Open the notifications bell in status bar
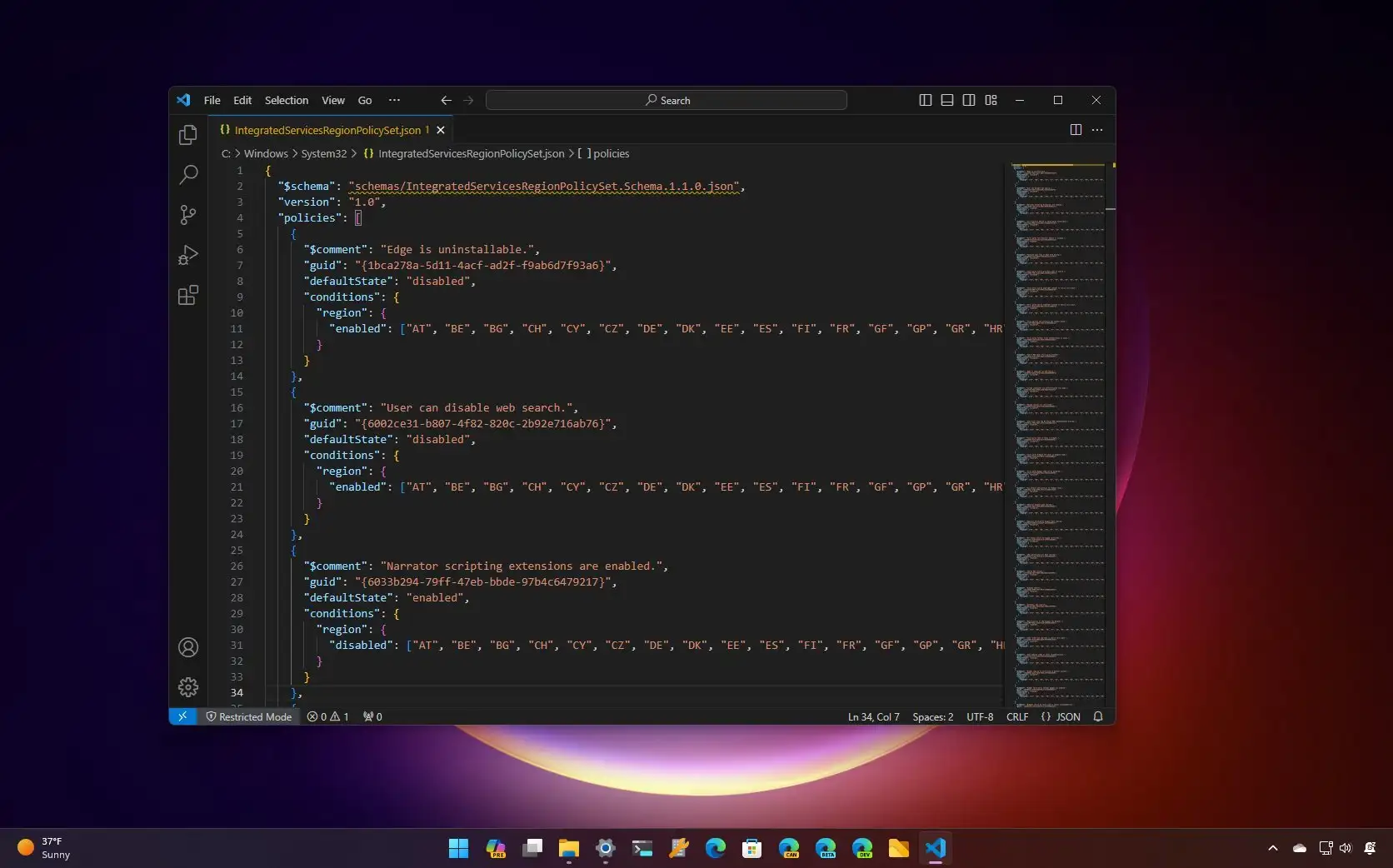Image resolution: width=1393 pixels, height=868 pixels. point(1097,716)
